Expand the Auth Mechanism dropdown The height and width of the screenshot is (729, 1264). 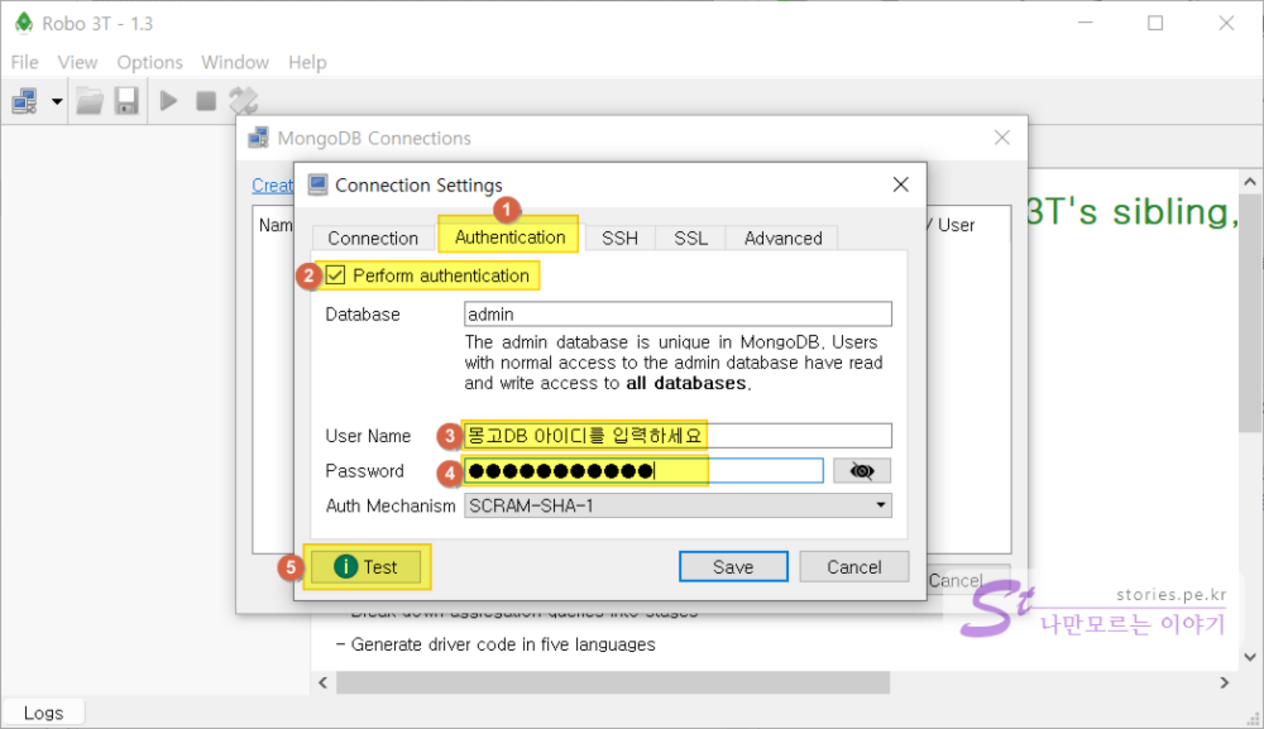pyautogui.click(x=677, y=506)
